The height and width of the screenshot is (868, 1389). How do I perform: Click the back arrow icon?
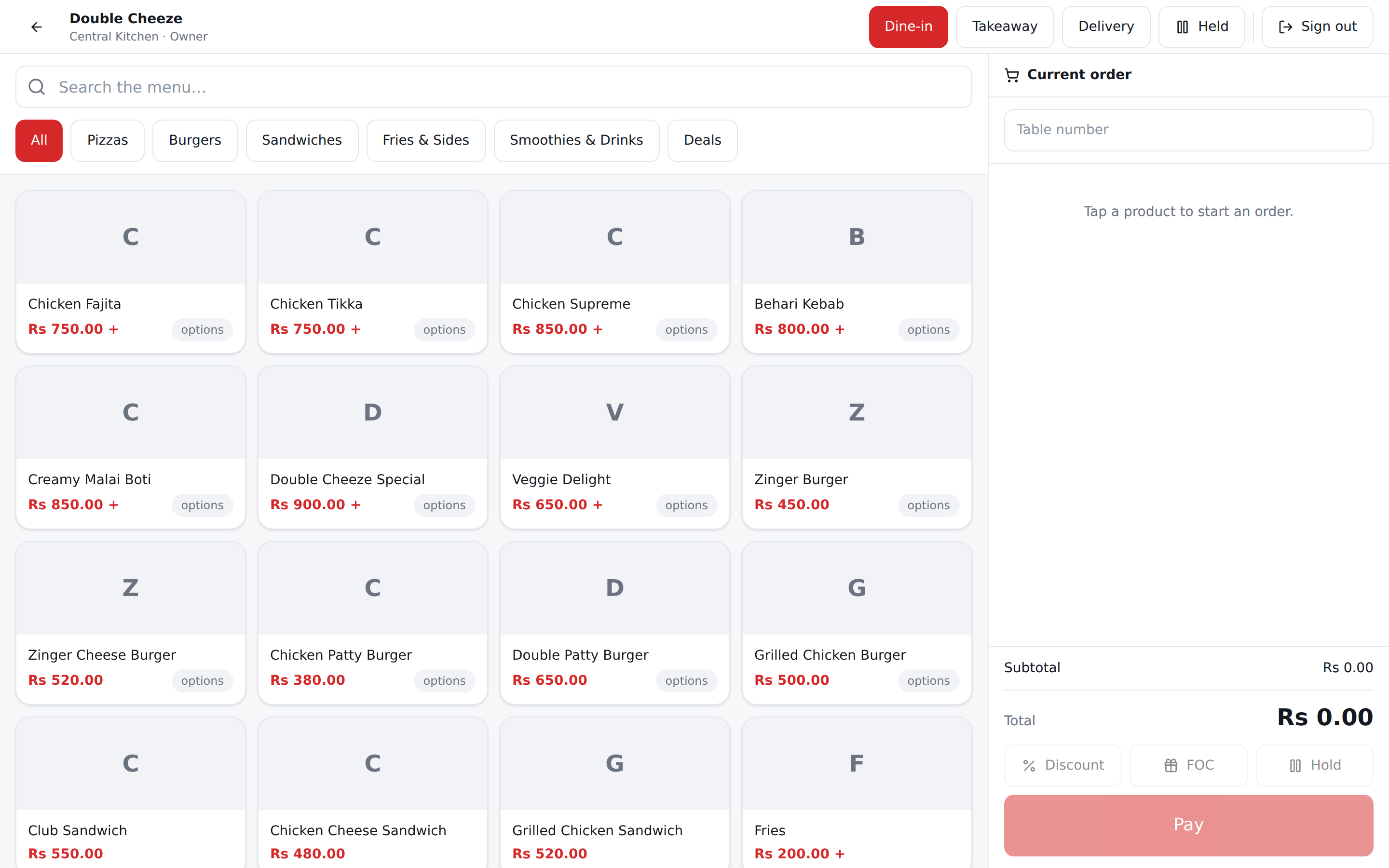[36, 27]
